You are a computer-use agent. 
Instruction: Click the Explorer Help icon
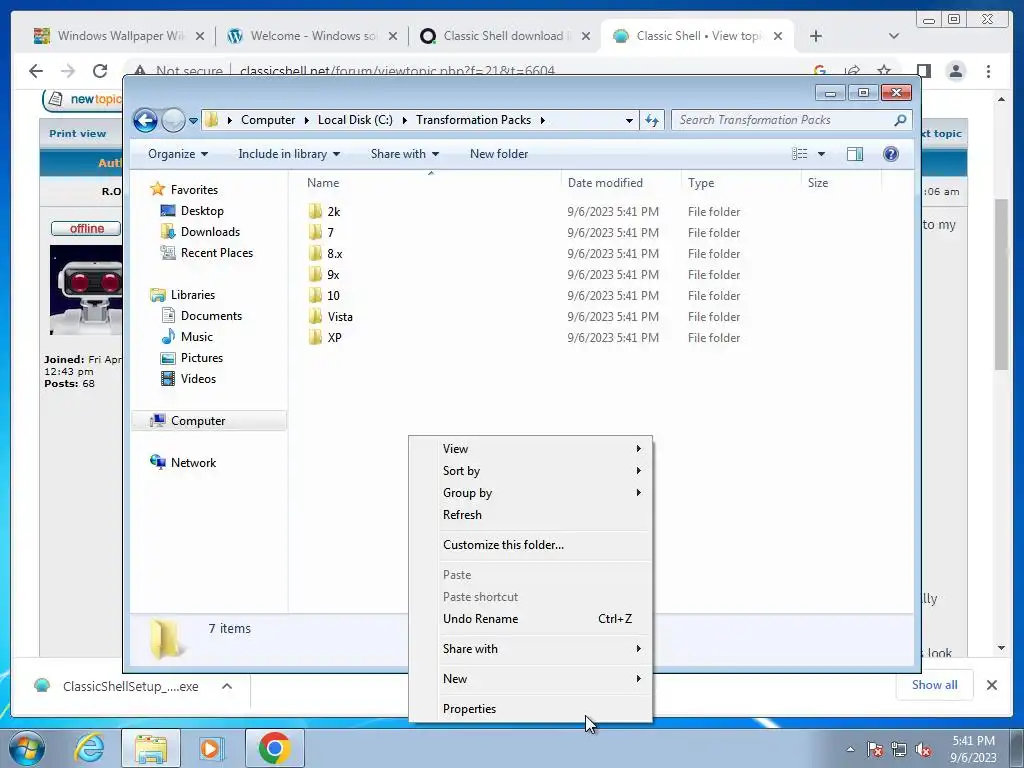pyautogui.click(x=891, y=154)
